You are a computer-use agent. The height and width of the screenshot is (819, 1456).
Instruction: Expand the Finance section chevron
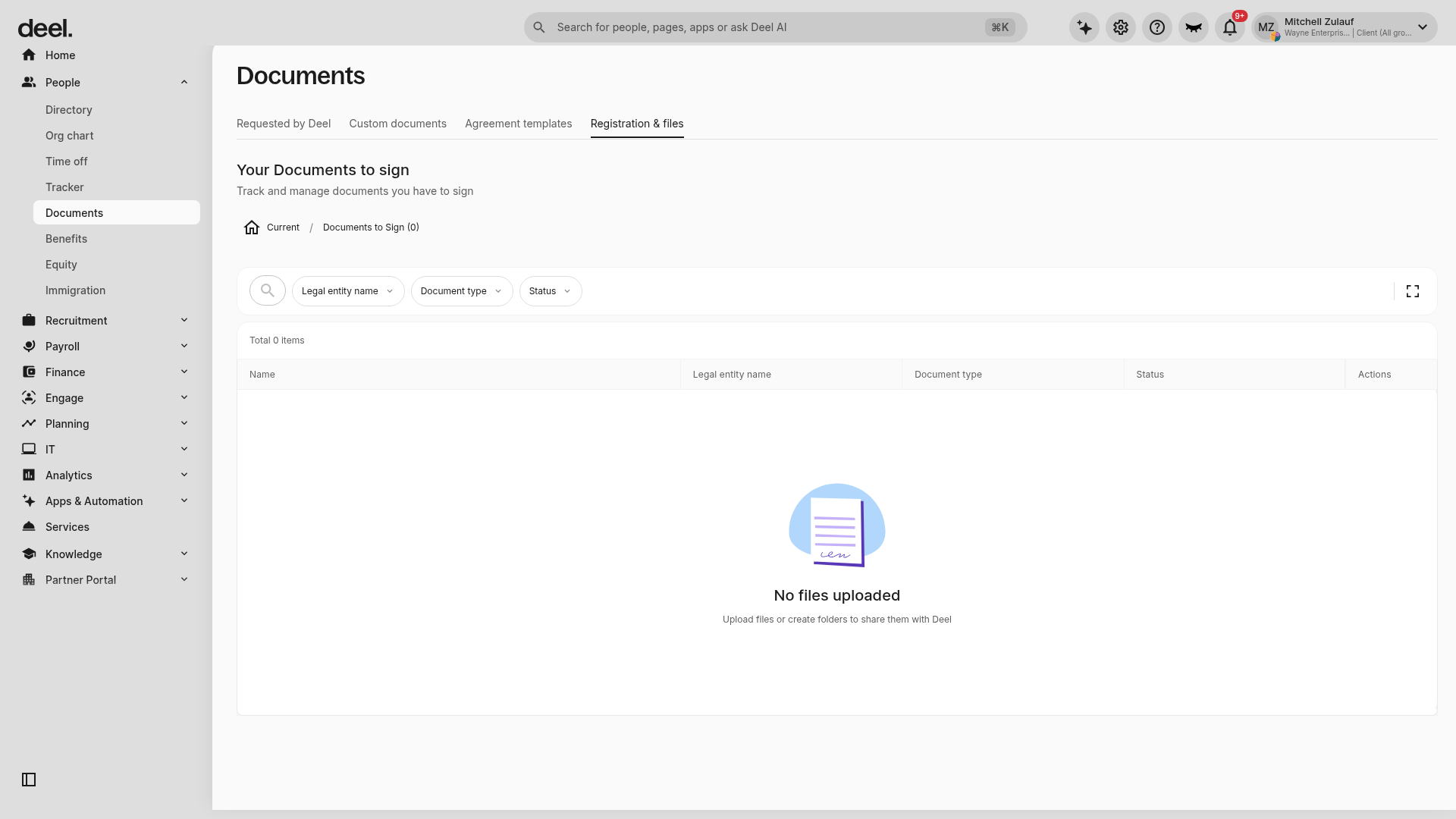coord(184,372)
